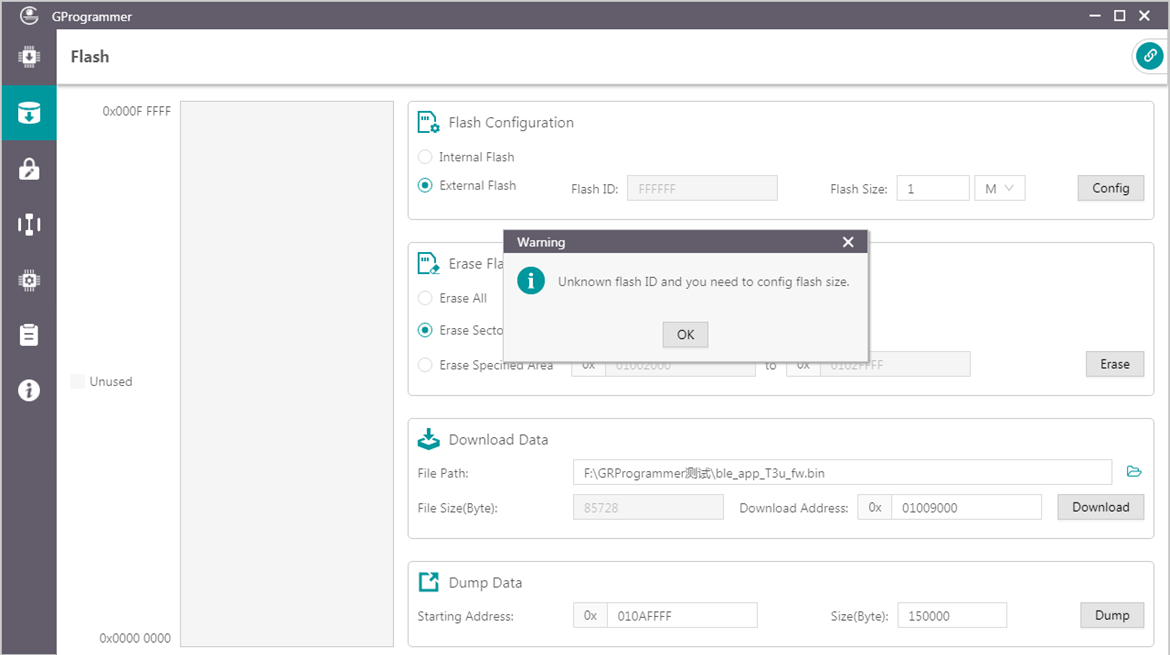Click the Download Address input field
Viewport: 1170px width, 655px height.
click(965, 508)
